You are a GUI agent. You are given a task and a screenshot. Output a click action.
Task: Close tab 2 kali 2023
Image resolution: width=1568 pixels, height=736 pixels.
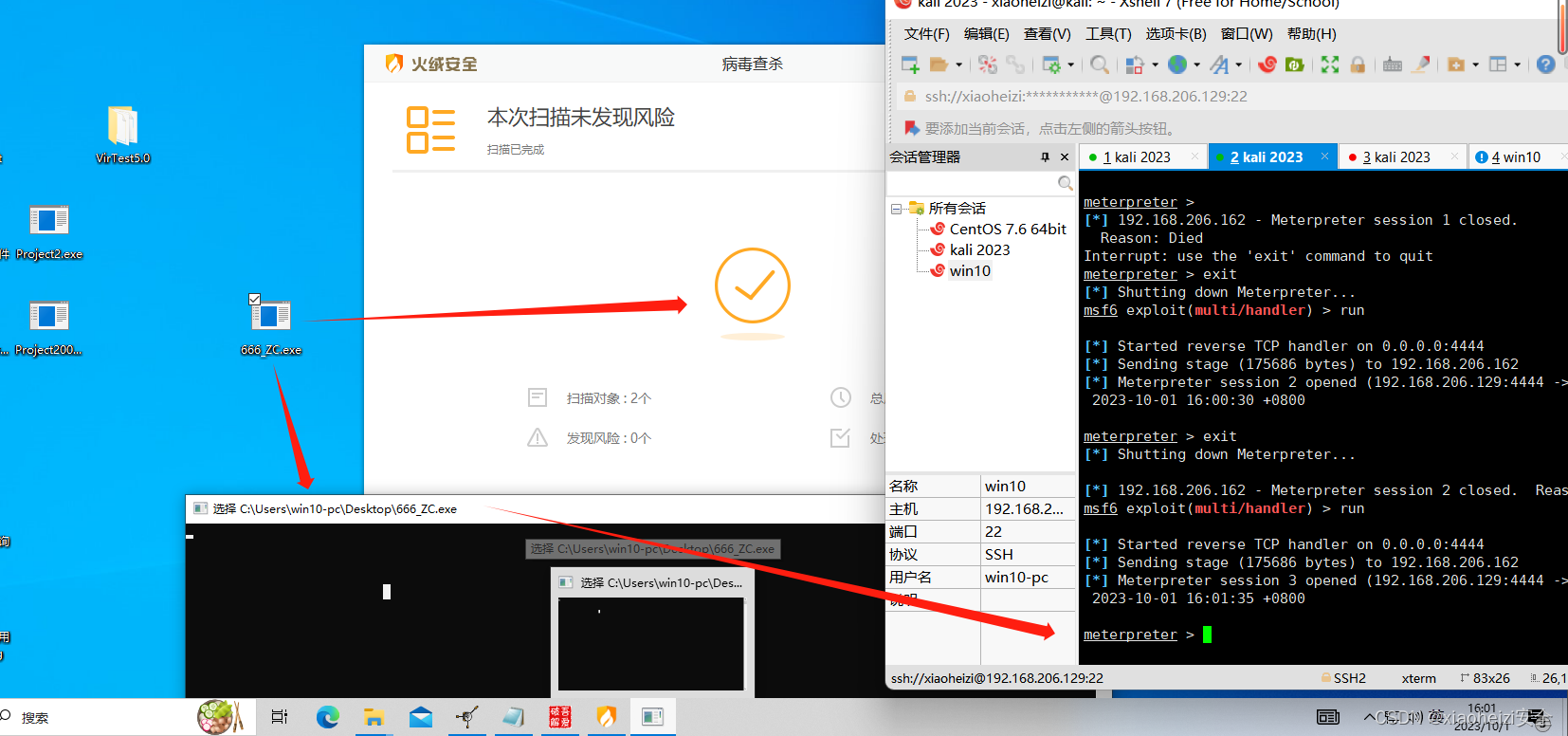point(1324,156)
